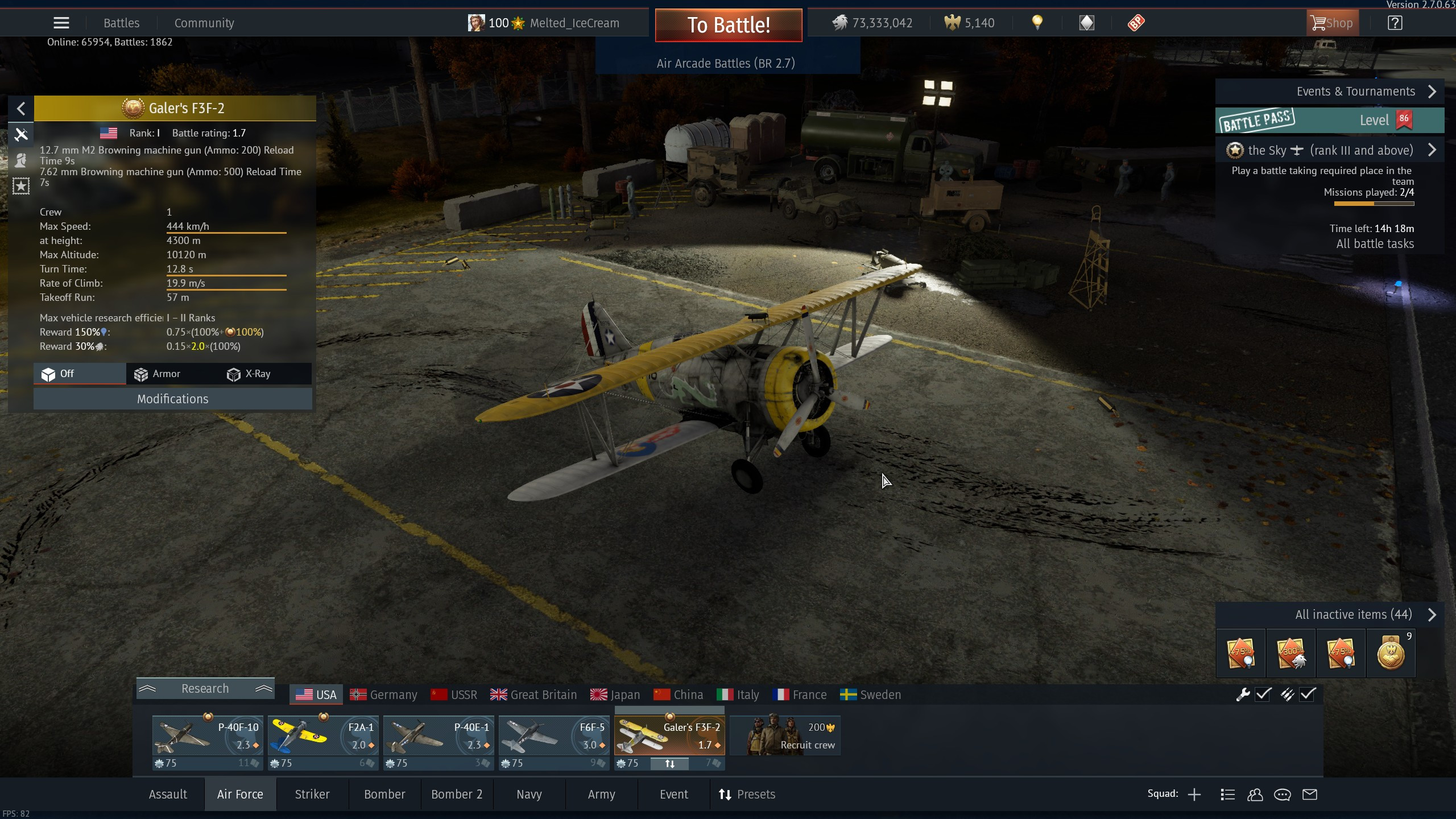Toggle the automatic ammo refill checkbox
1456x819 pixels.
(x=1308, y=694)
